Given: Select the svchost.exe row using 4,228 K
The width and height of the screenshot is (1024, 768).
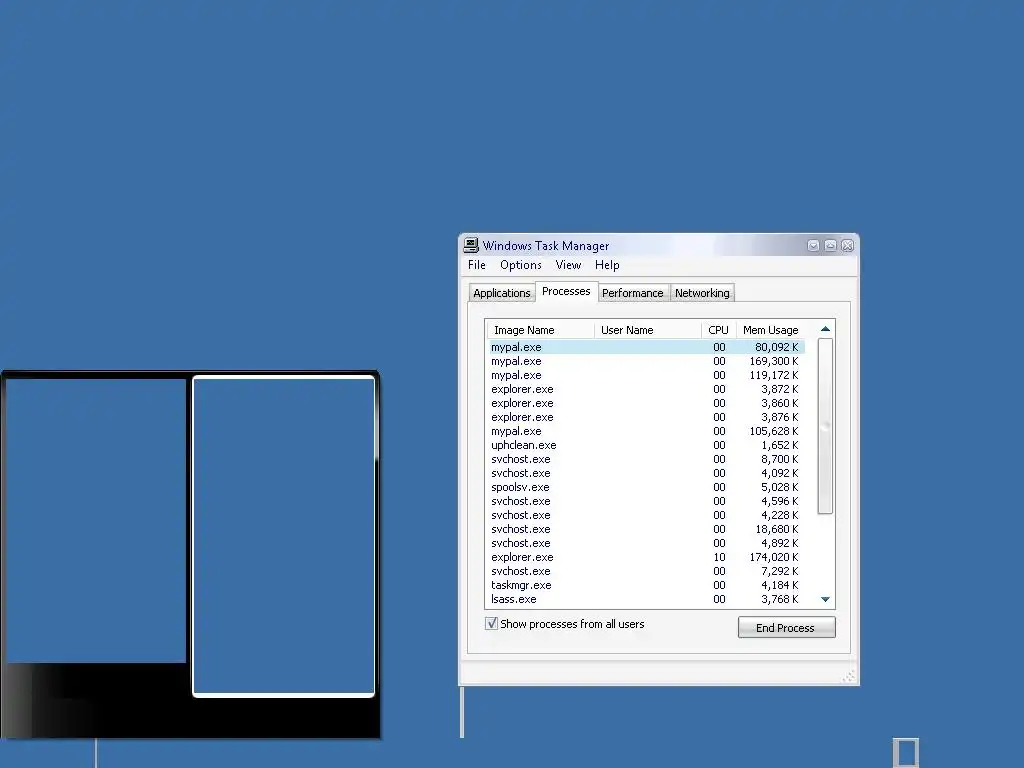Looking at the screenshot, I should (x=647, y=515).
